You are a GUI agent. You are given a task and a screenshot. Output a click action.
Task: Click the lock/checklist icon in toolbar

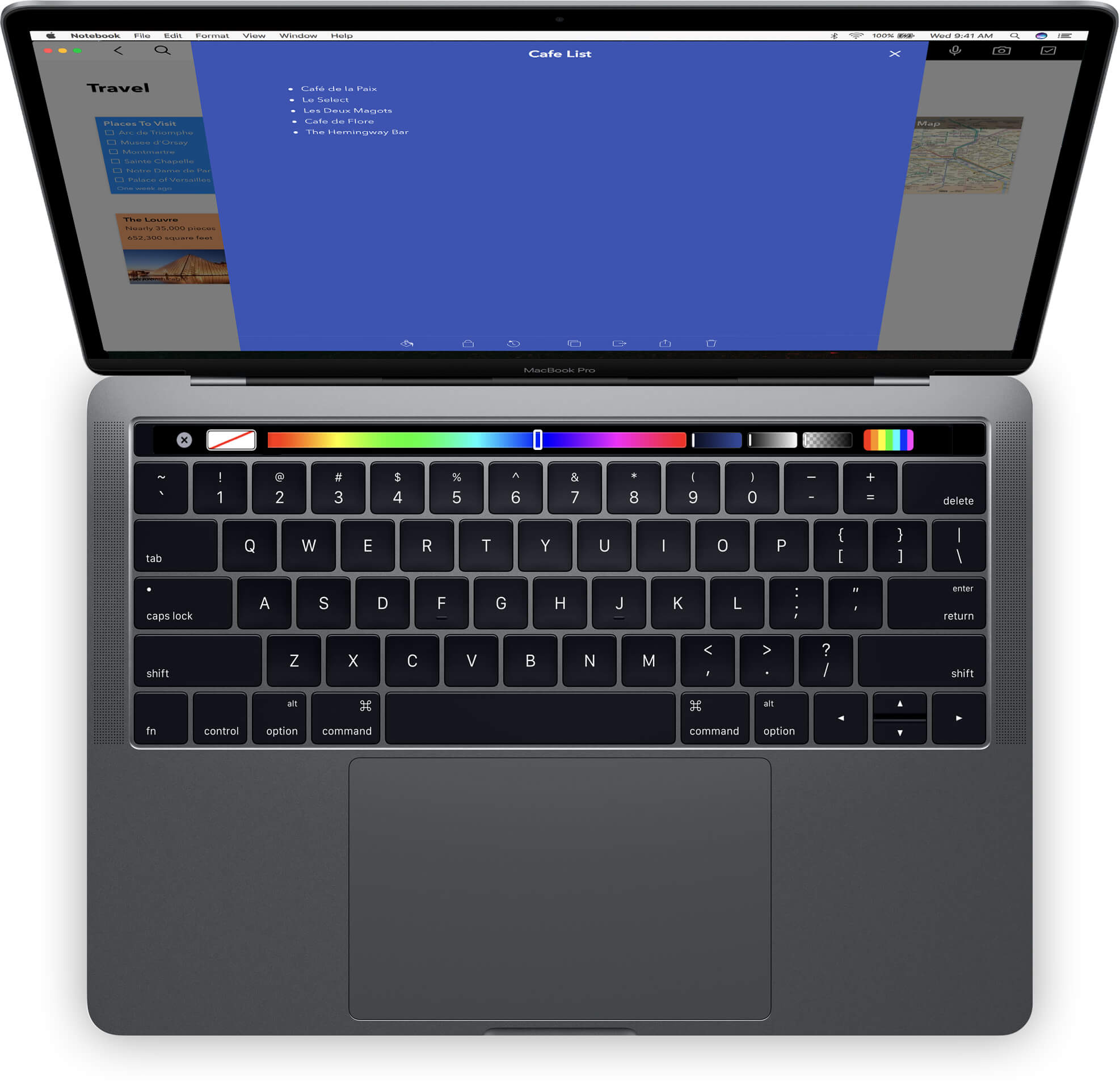pyautogui.click(x=467, y=339)
